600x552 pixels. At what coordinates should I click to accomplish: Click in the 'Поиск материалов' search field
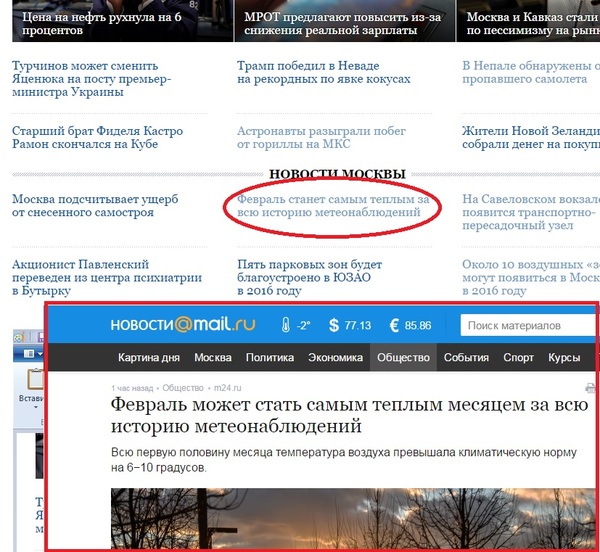tap(525, 326)
